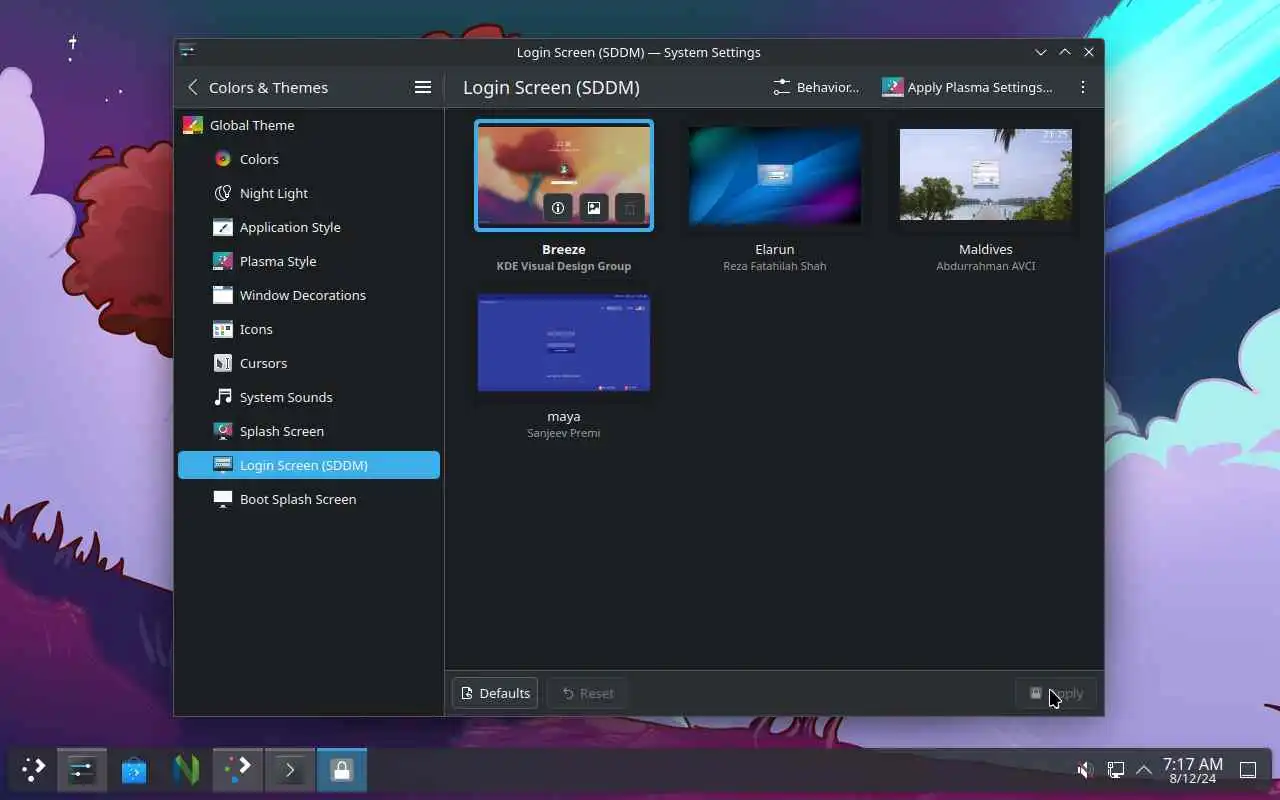Open Boot Splash Screen settings
Viewport: 1280px width, 800px height.
click(x=308, y=499)
